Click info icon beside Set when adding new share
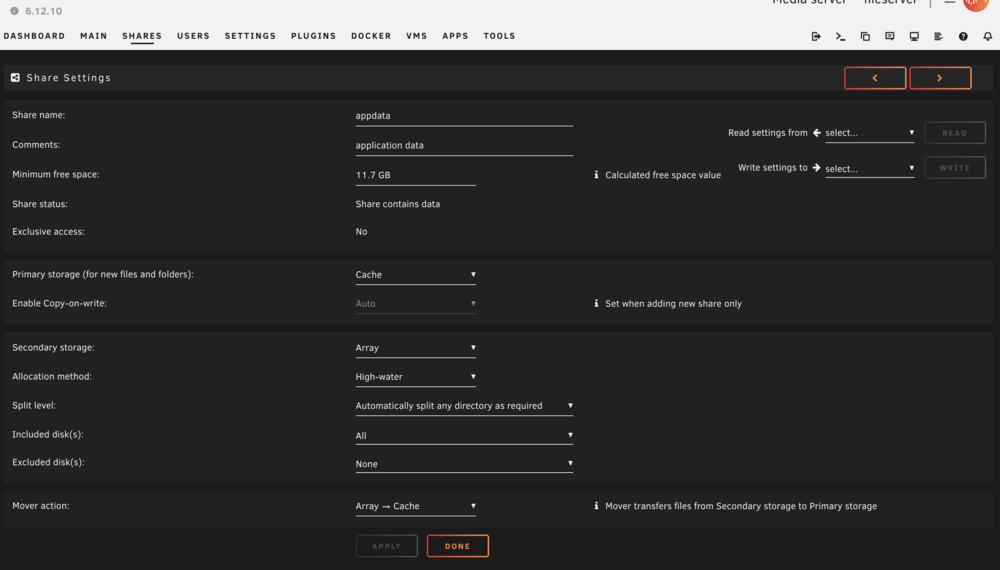This screenshot has width=1000, height=570. point(596,303)
